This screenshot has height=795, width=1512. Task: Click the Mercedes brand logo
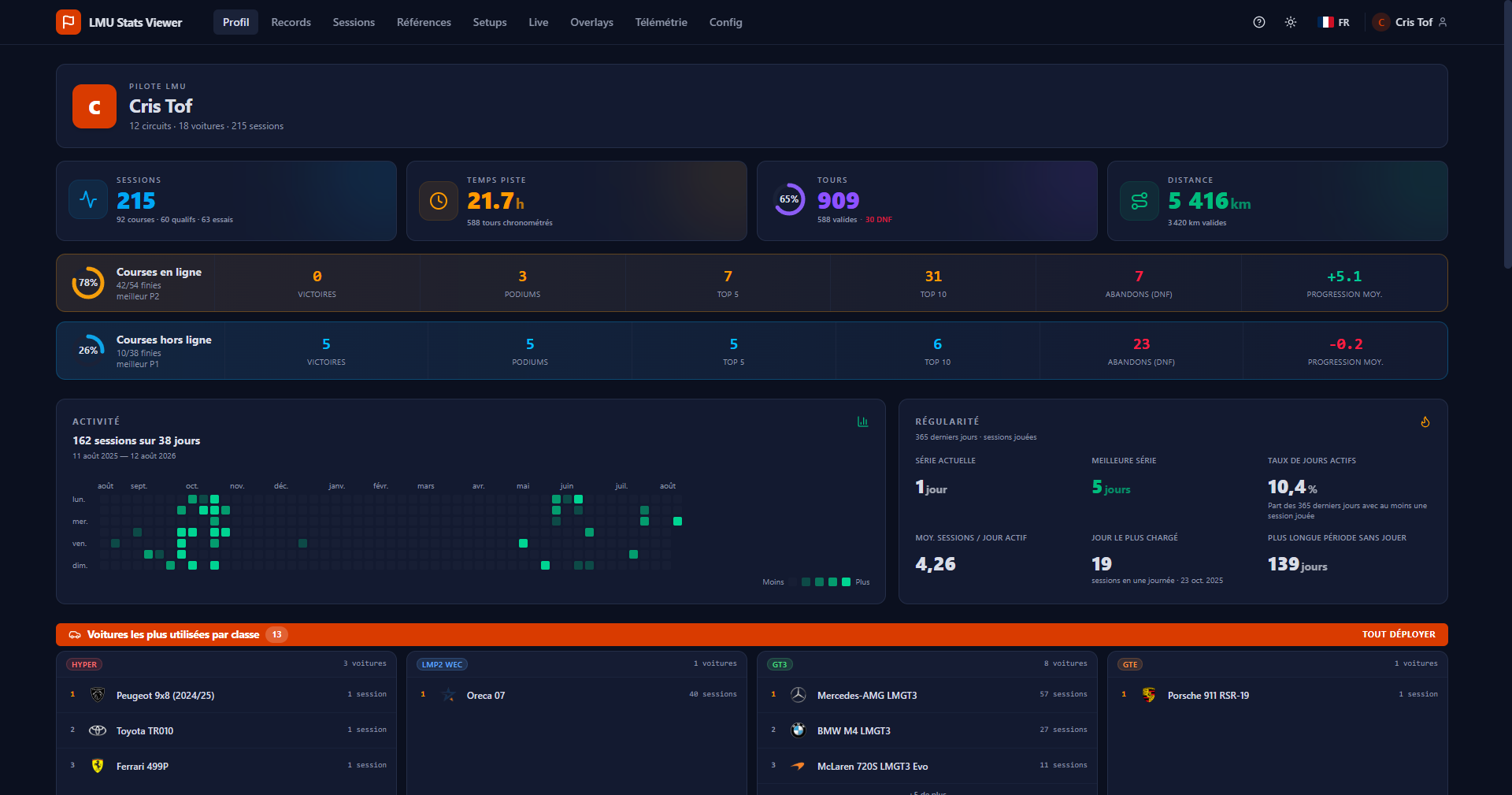coord(799,695)
